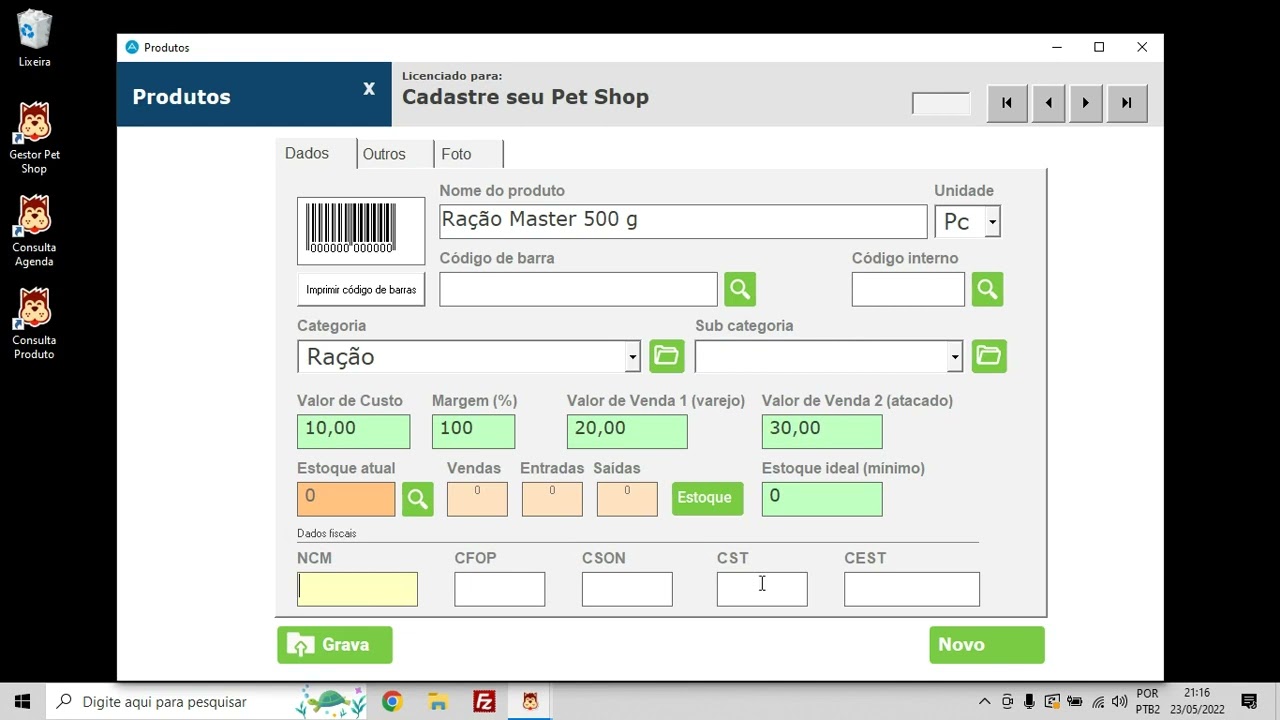The width and height of the screenshot is (1280, 720).
Task: Open FileZilla from the taskbar
Action: pyautogui.click(x=484, y=702)
